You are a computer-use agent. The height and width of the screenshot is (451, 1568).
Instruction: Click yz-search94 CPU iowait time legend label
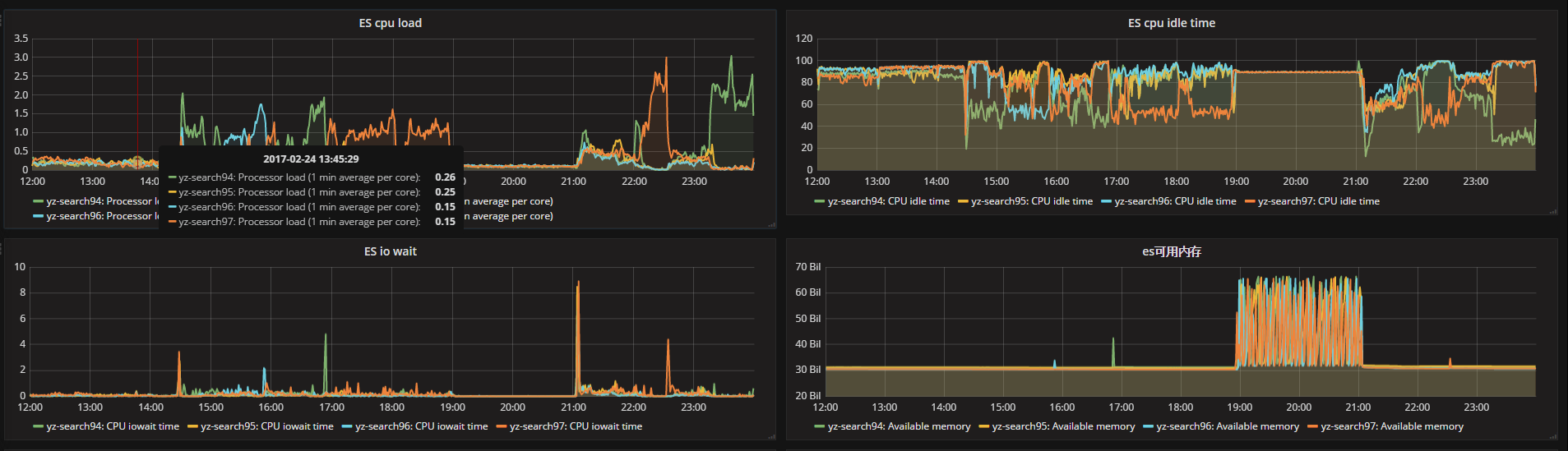pyautogui.click(x=113, y=426)
